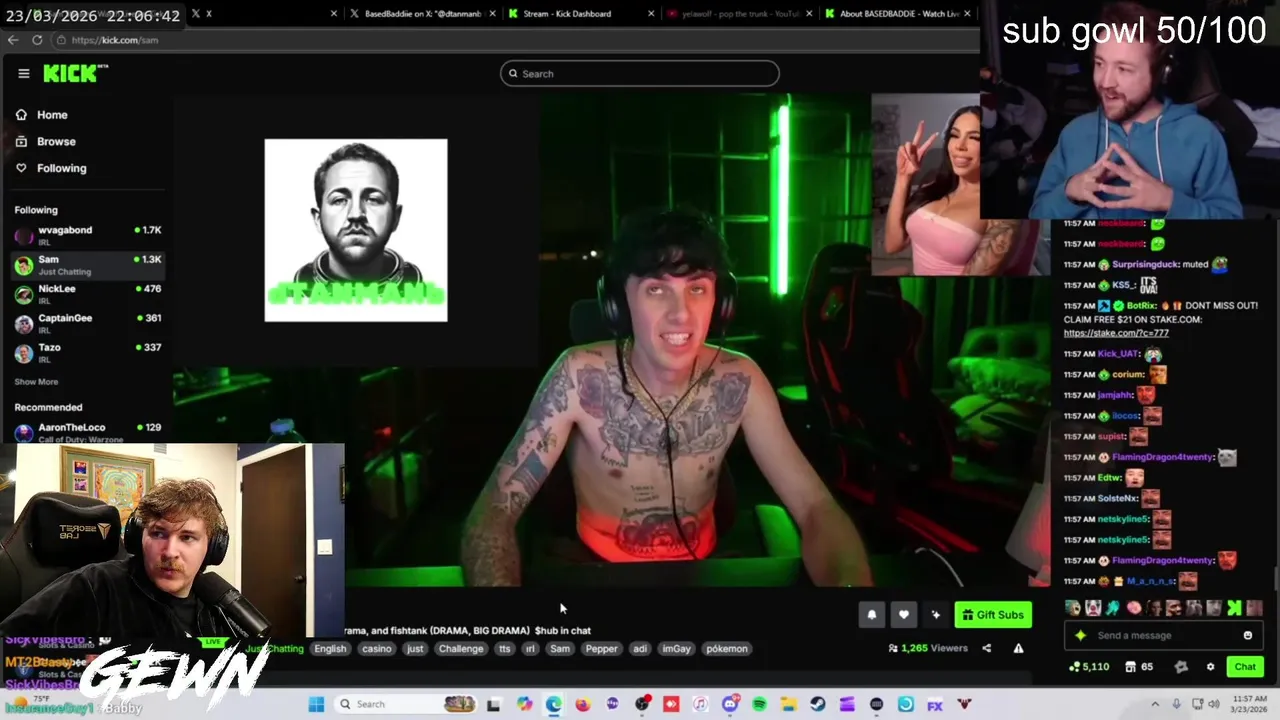
Task: Open the iTunes music icon in taskbar
Action: pos(700,704)
